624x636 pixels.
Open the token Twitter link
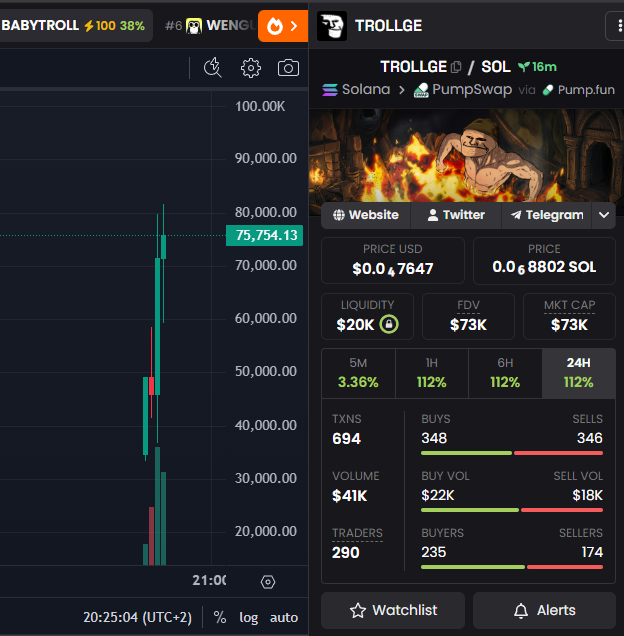(456, 215)
